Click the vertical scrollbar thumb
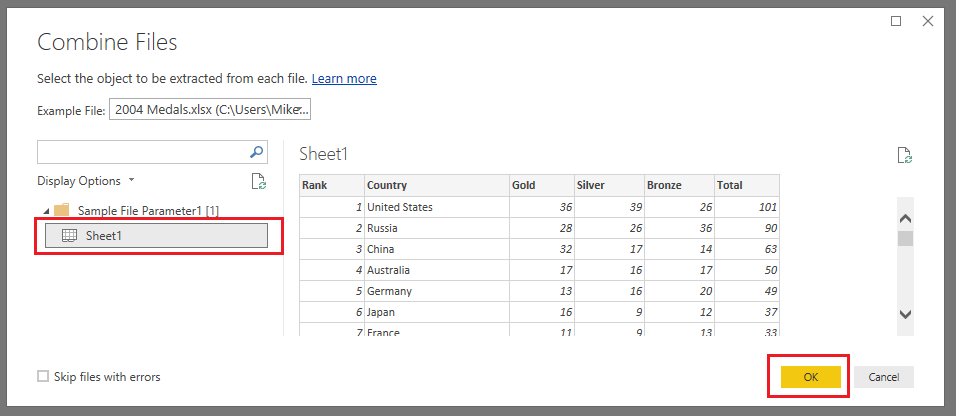 pos(905,238)
